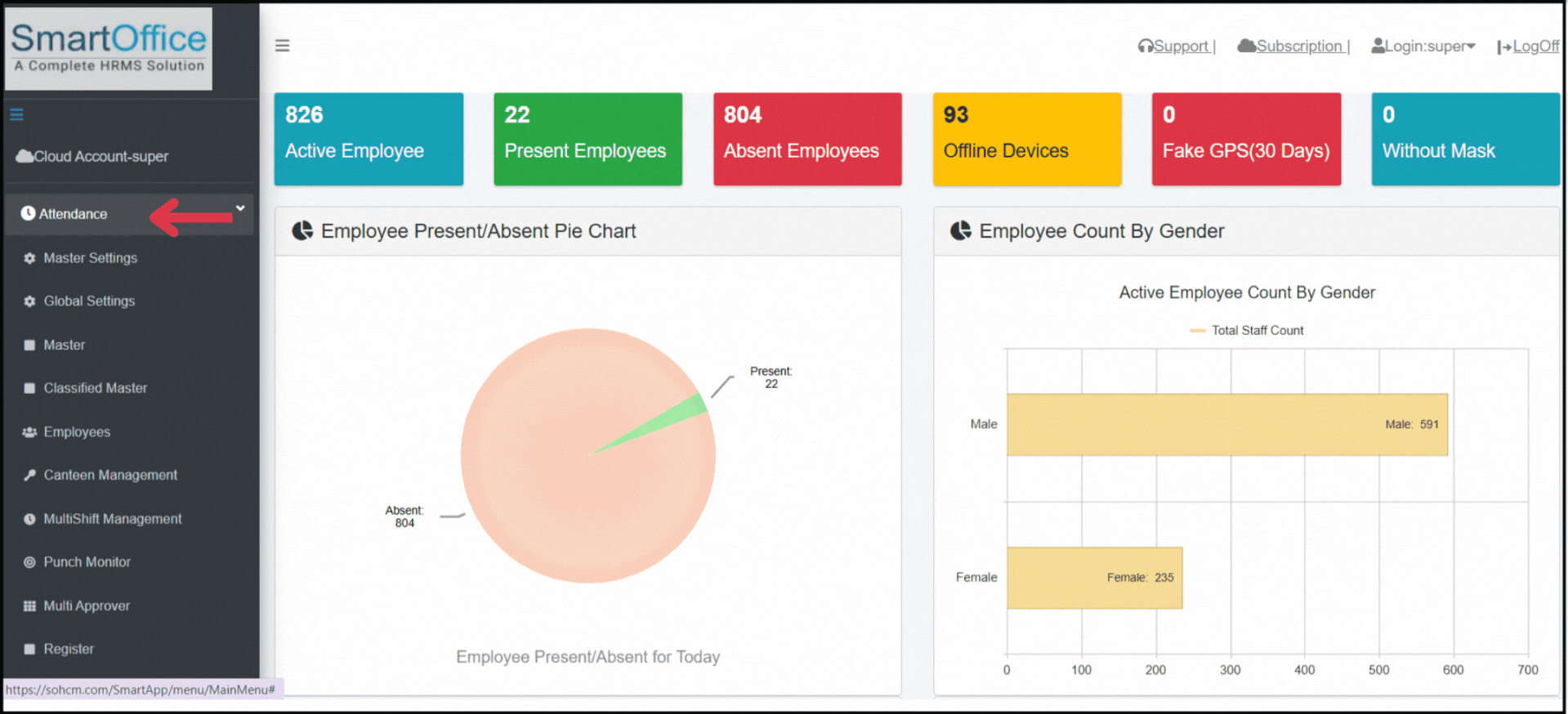This screenshot has height=714, width=1568.
Task: Open the Absent Employees card
Action: coord(807,139)
